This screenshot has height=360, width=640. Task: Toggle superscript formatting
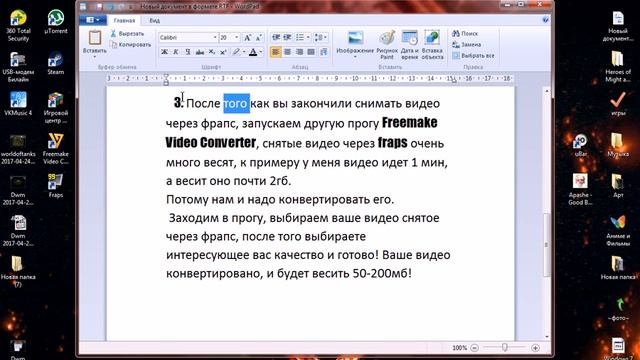(x=223, y=52)
